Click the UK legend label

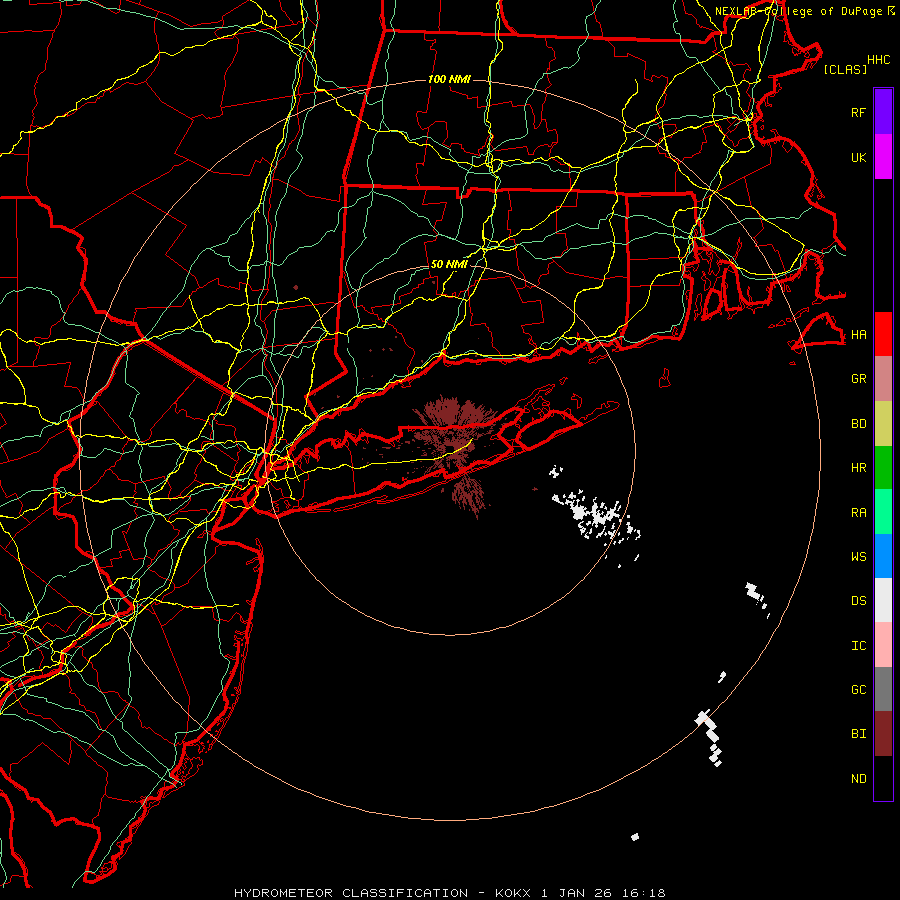click(x=858, y=157)
